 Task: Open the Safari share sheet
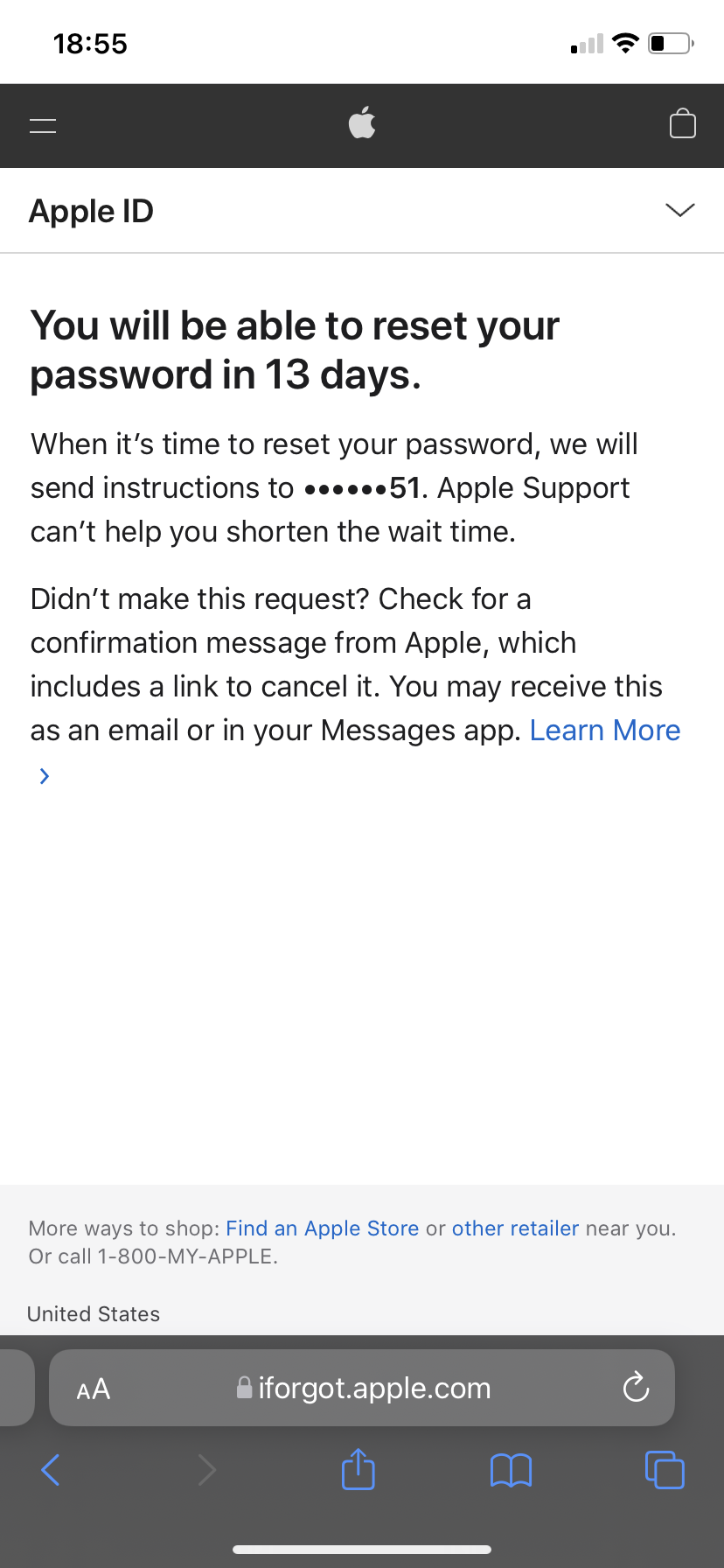click(x=359, y=1469)
